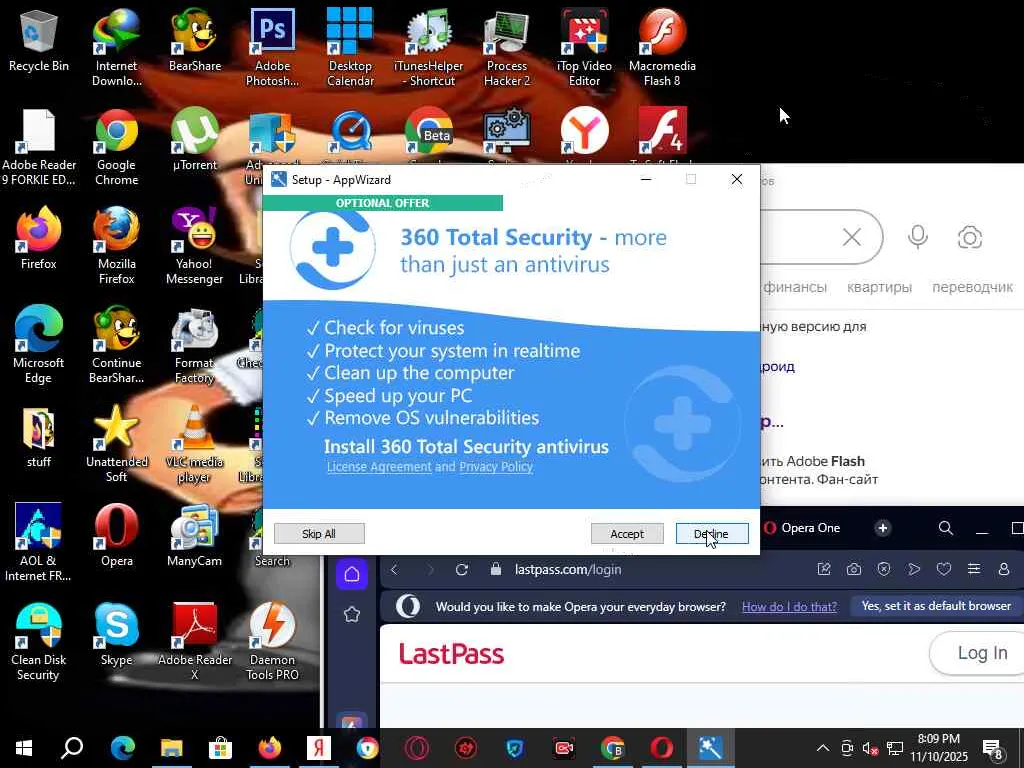This screenshot has width=1024, height=768.
Task: Click 'Yes, set it as default browser'
Action: point(936,606)
